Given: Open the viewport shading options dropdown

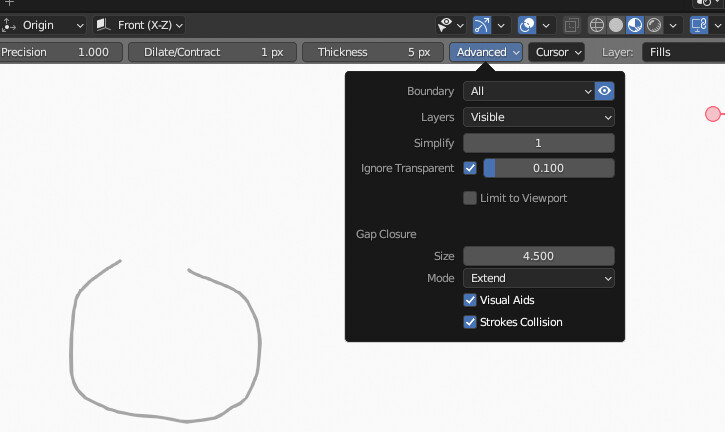Looking at the screenshot, I should tap(673, 25).
